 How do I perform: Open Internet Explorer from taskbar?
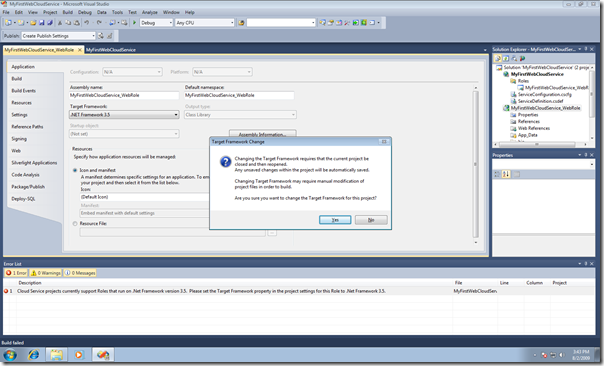click(34, 355)
